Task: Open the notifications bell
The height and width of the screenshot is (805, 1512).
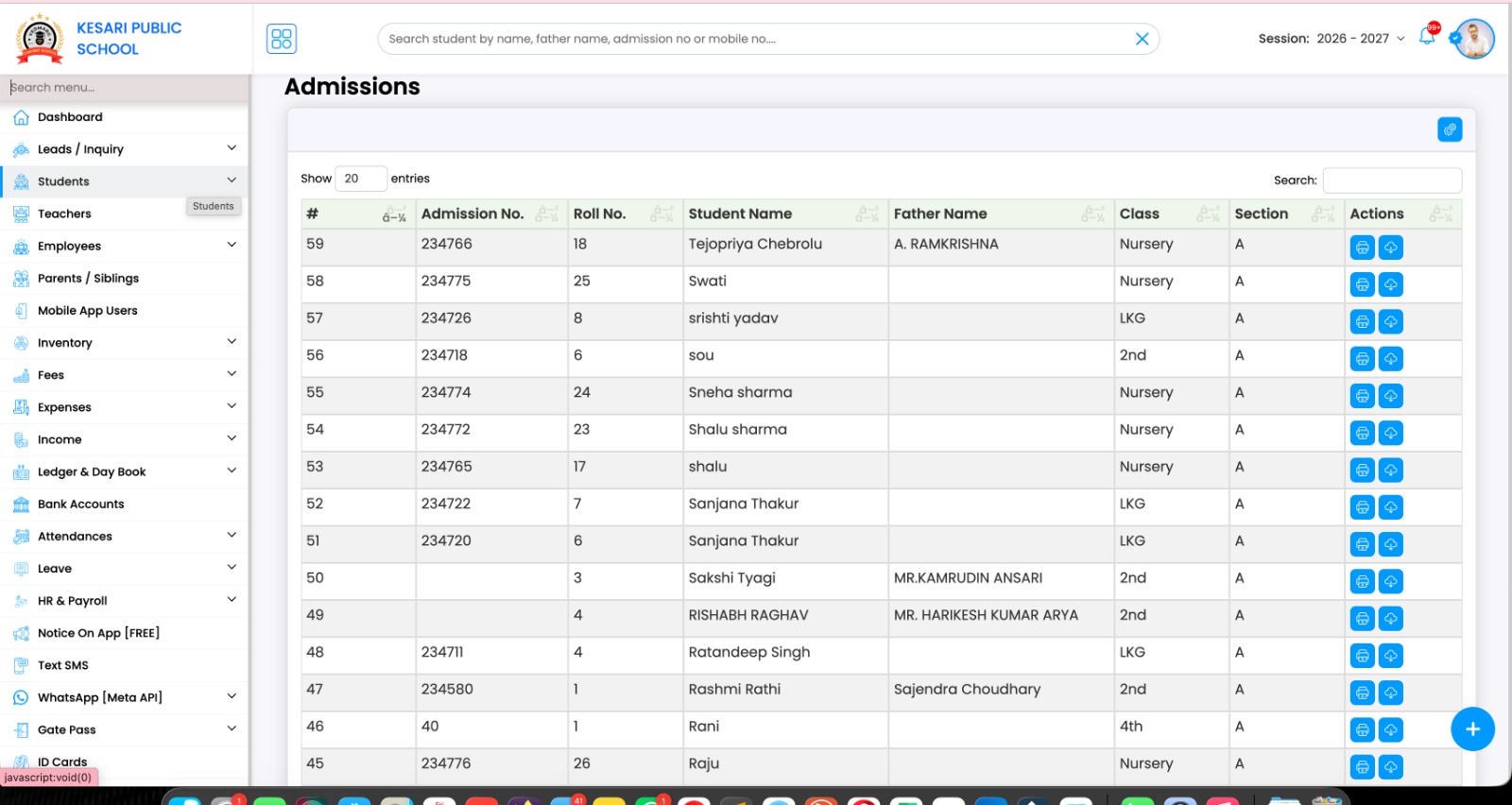Action: pyautogui.click(x=1427, y=37)
